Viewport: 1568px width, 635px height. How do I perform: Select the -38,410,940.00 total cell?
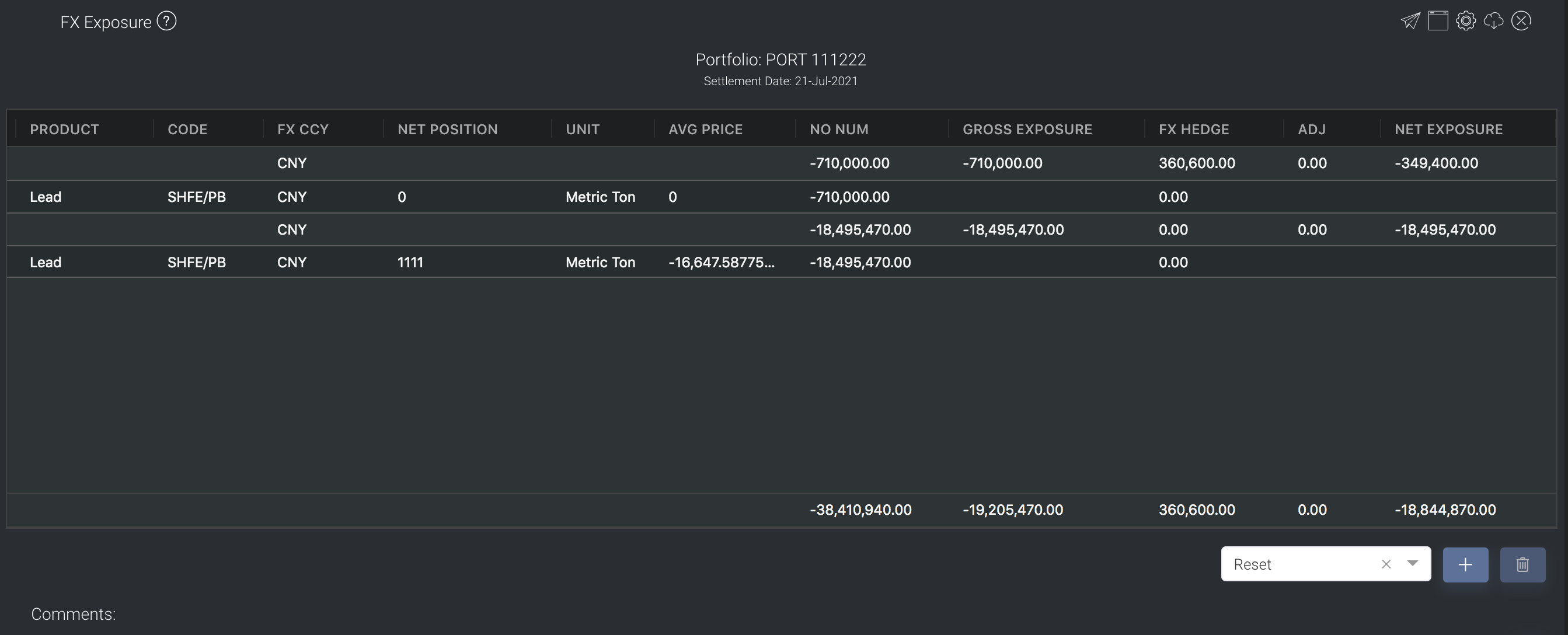click(x=860, y=510)
